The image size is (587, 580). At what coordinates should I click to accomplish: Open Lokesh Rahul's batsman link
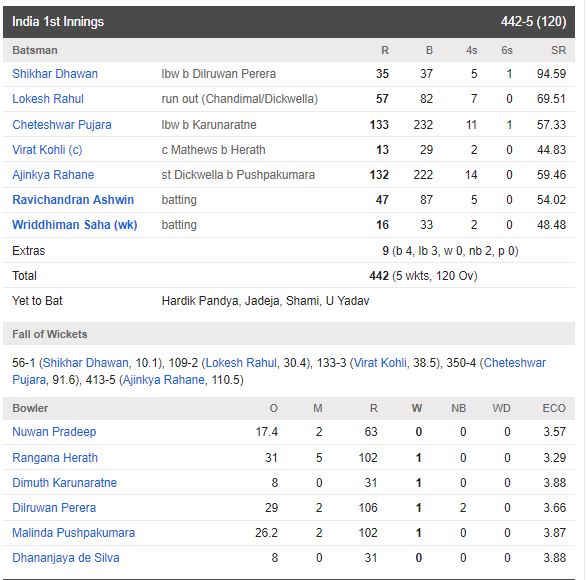pyautogui.click(x=48, y=99)
